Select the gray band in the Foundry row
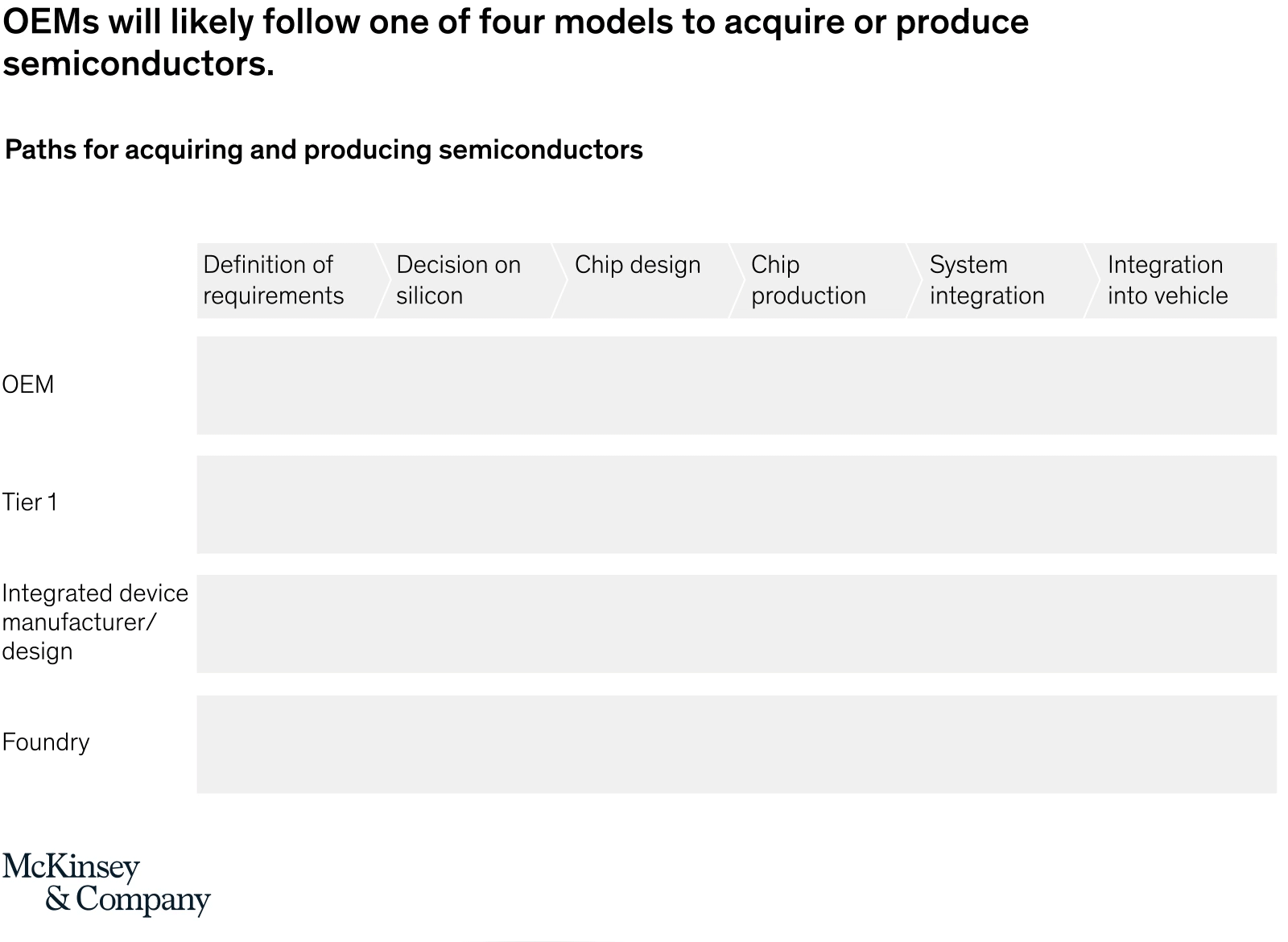This screenshot has height=942, width=1288. pyautogui.click(x=736, y=745)
